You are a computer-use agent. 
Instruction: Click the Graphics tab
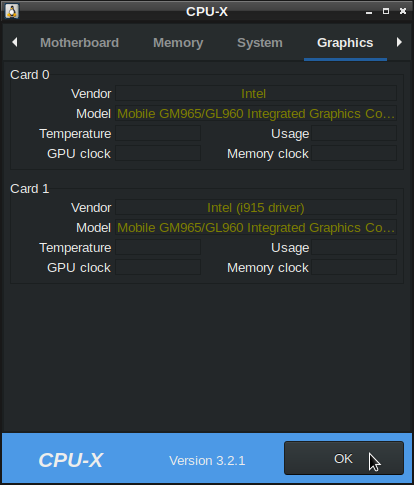(x=345, y=43)
